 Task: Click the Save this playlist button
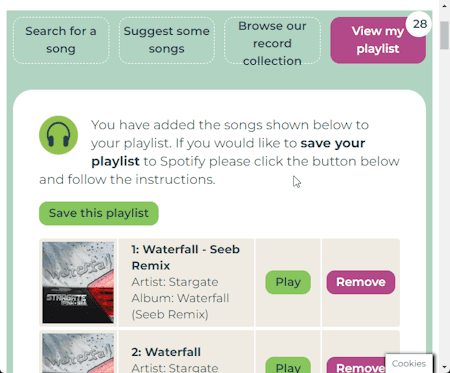coord(99,213)
